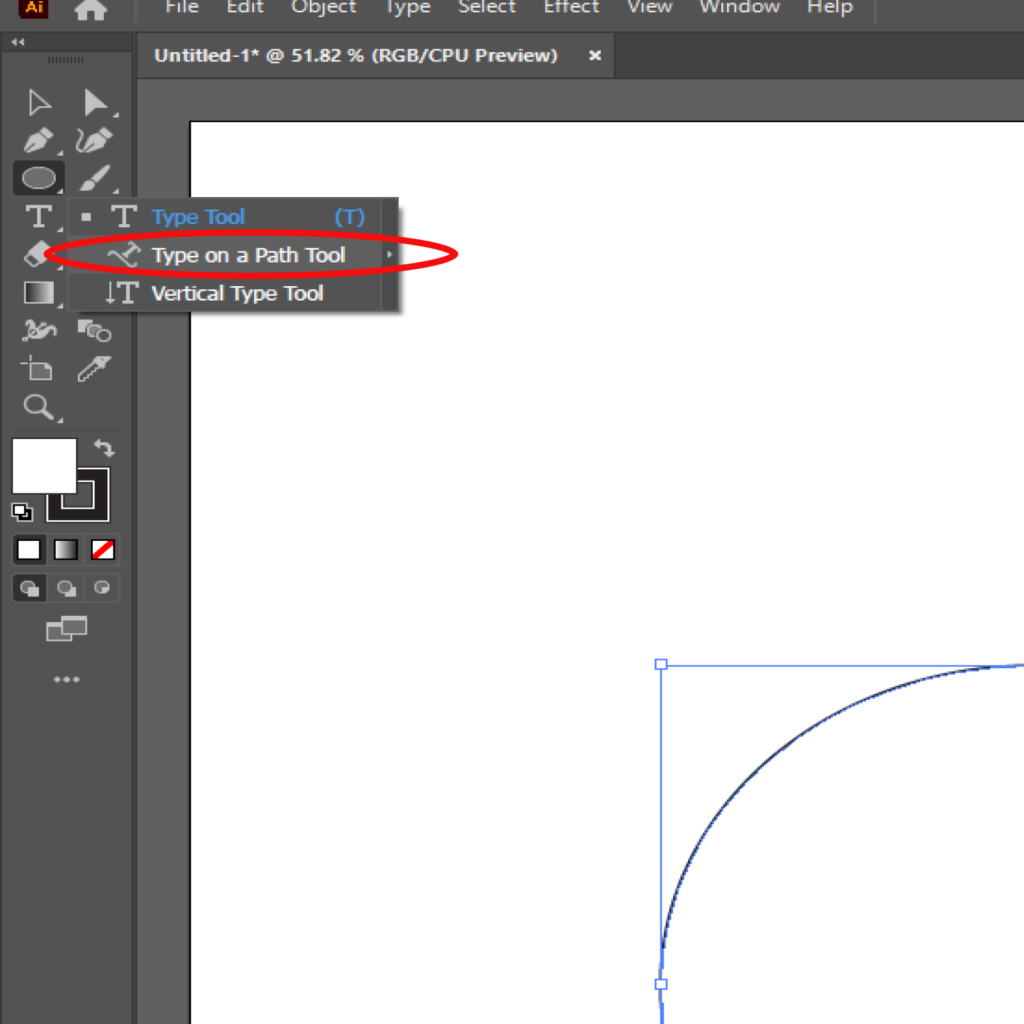The image size is (1024, 1024).
Task: Choose Type Tool from flyout
Action: tap(224, 217)
